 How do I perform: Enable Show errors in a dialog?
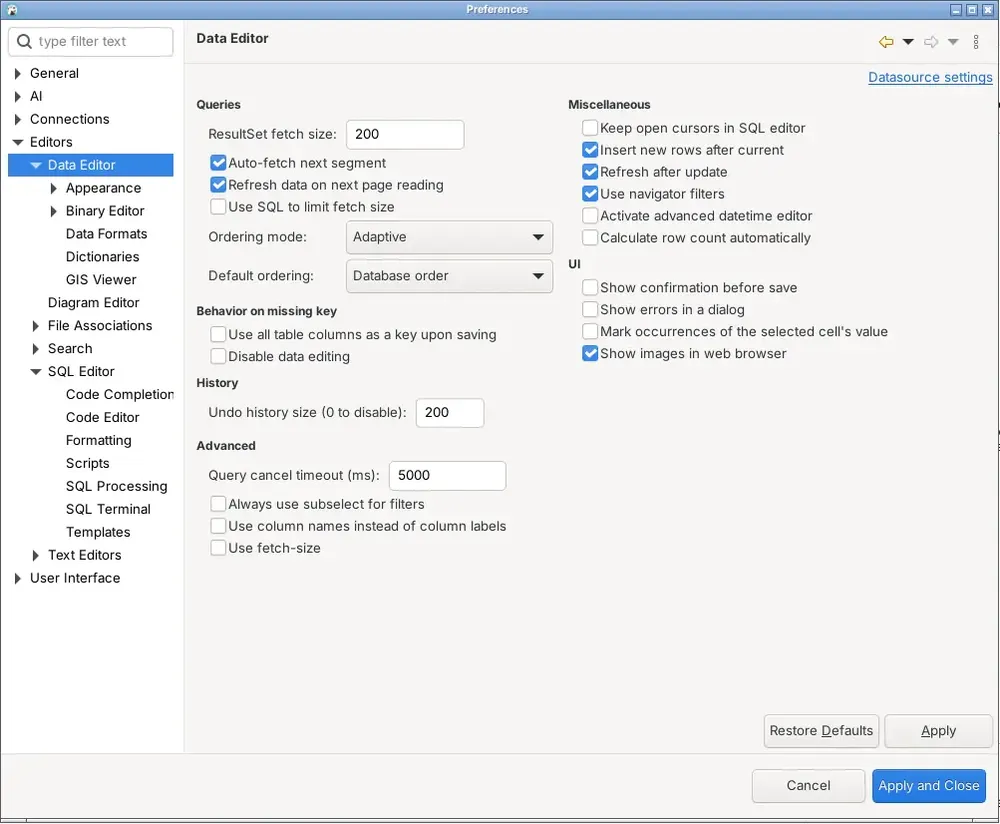pyautogui.click(x=590, y=310)
